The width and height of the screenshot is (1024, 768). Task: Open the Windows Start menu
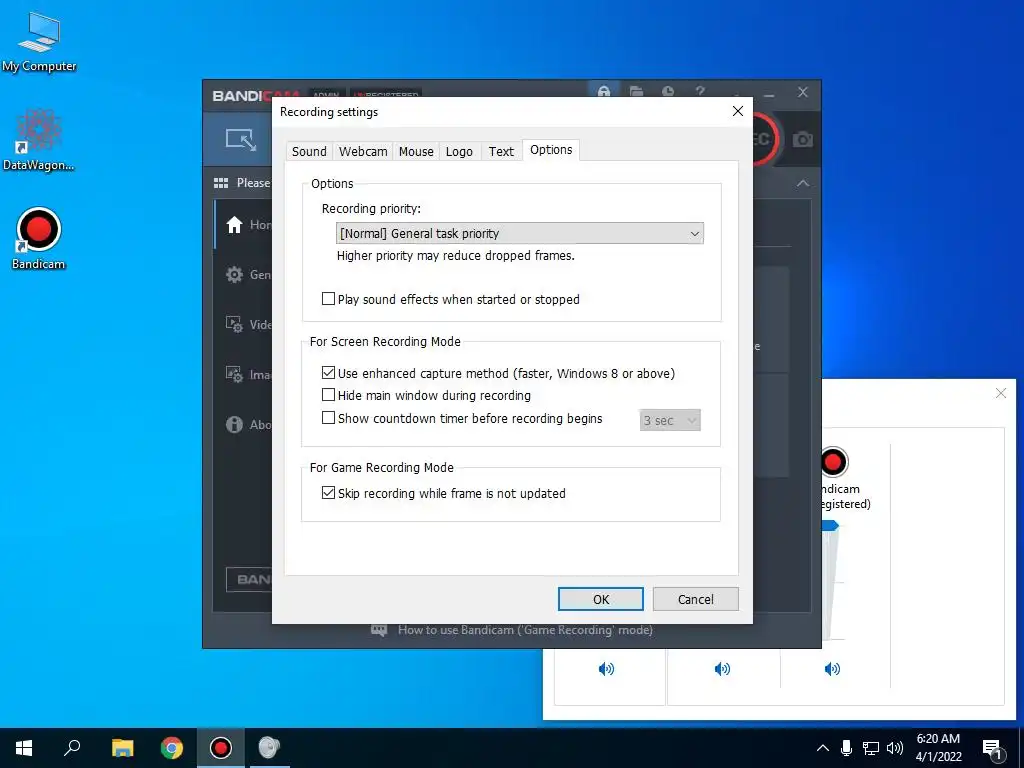(x=24, y=748)
